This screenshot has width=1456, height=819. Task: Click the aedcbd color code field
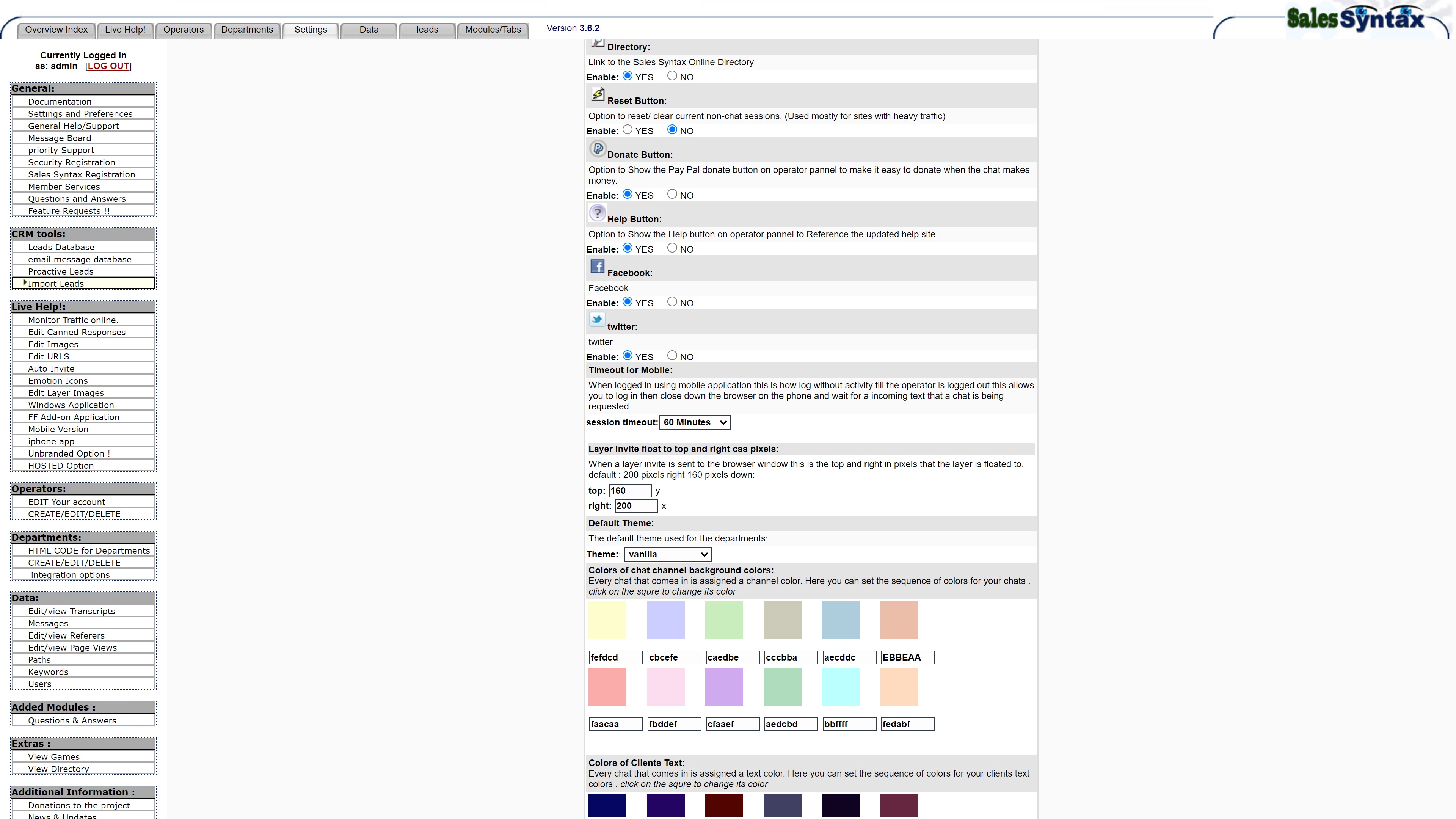[791, 724]
